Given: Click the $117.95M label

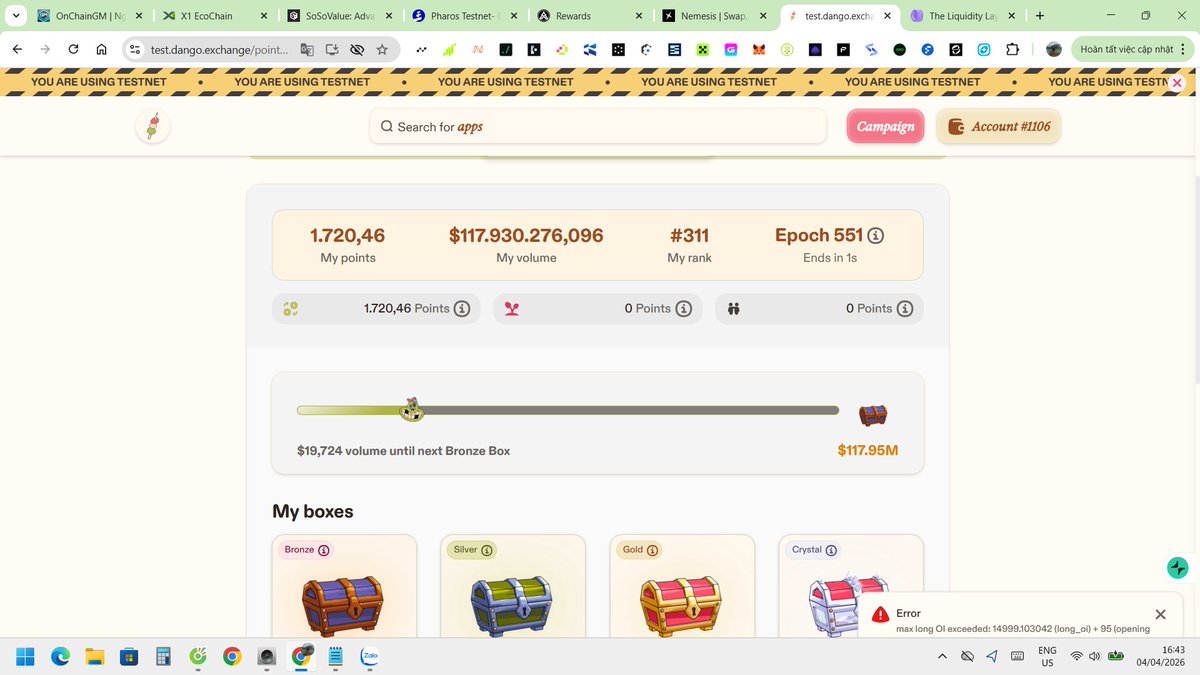Looking at the screenshot, I should click(x=868, y=450).
